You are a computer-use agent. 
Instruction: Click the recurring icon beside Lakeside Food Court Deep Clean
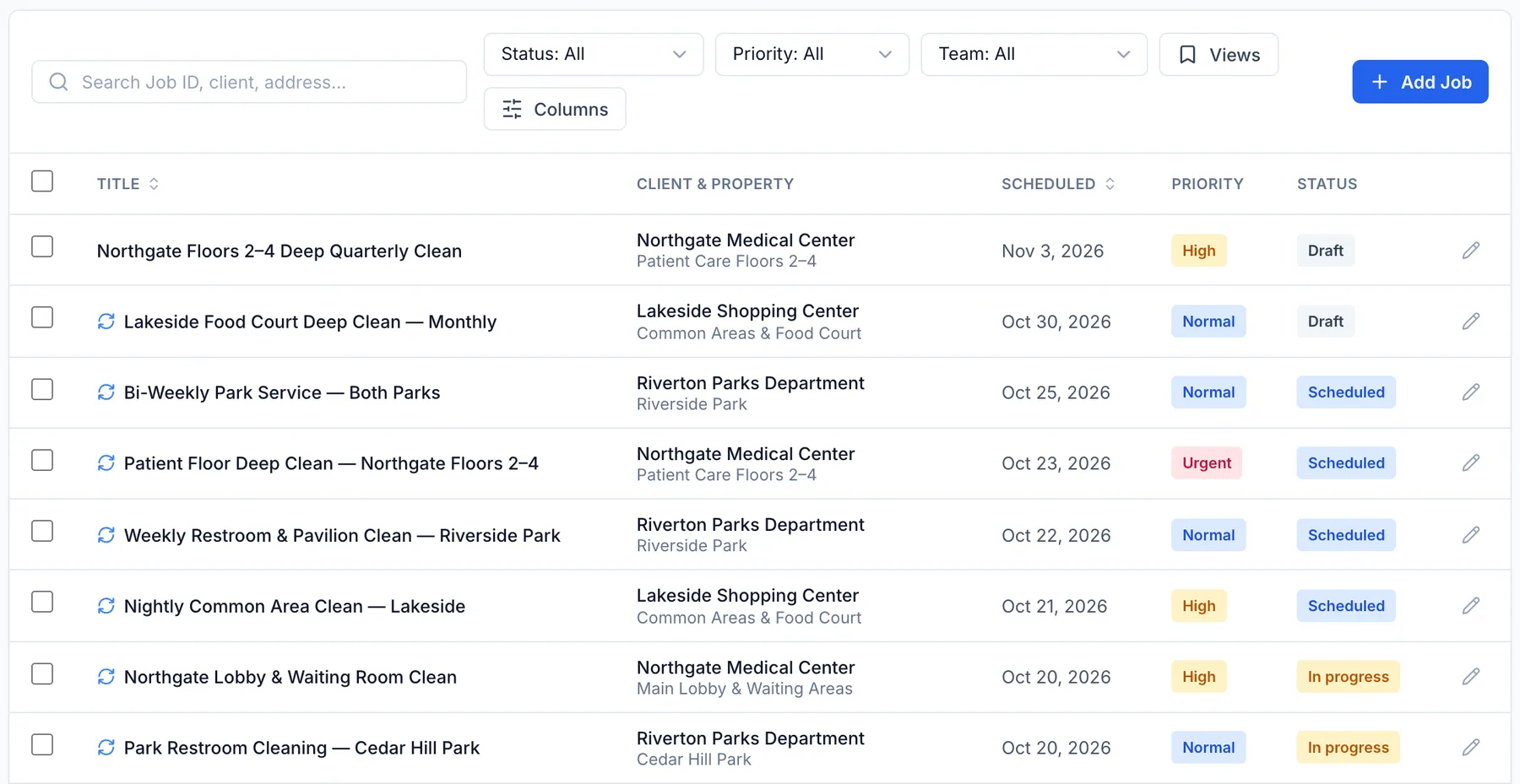pos(106,322)
